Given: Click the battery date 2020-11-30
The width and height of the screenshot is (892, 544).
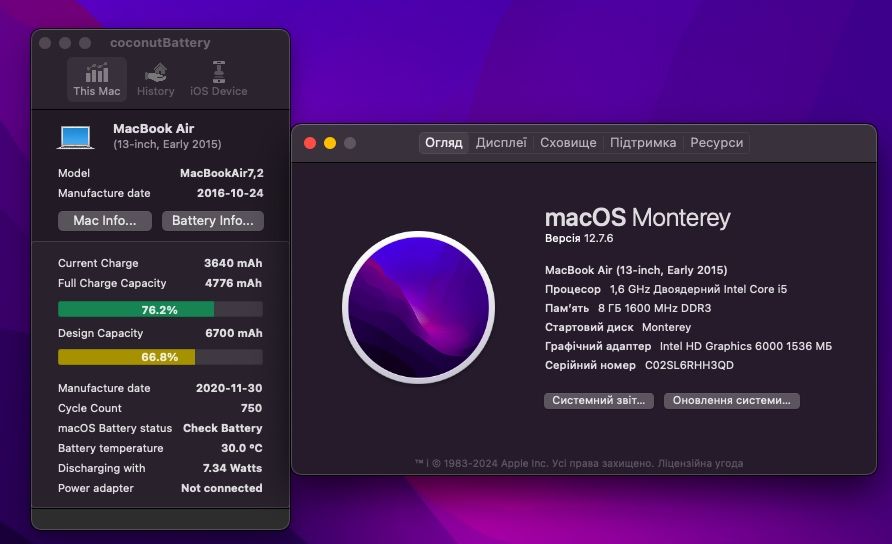Looking at the screenshot, I should pos(229,388).
